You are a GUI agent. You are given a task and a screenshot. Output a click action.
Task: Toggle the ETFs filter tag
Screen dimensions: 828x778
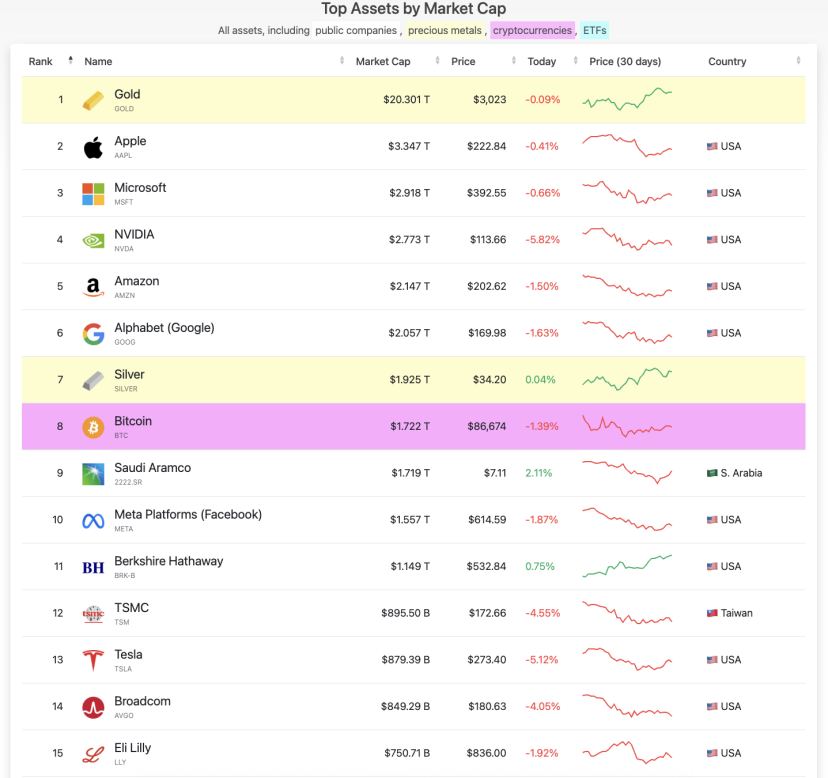(595, 31)
